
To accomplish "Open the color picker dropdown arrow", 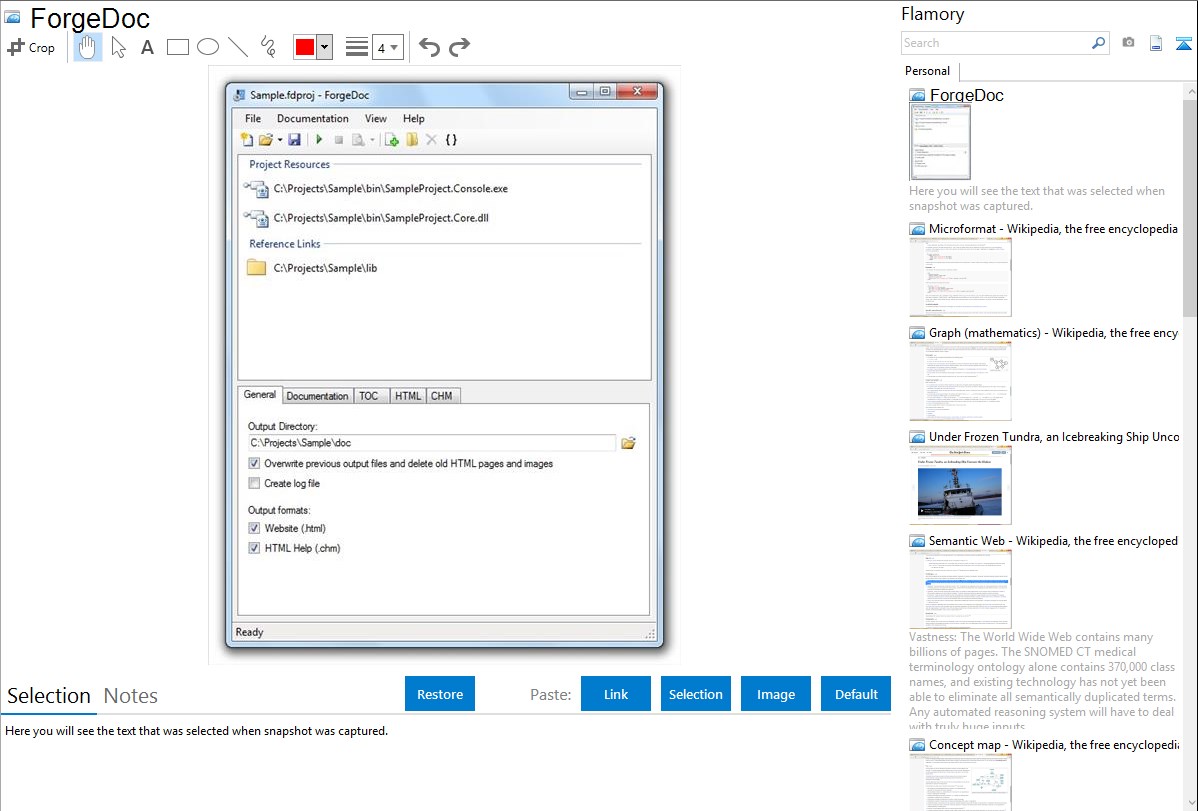I will [x=325, y=47].
